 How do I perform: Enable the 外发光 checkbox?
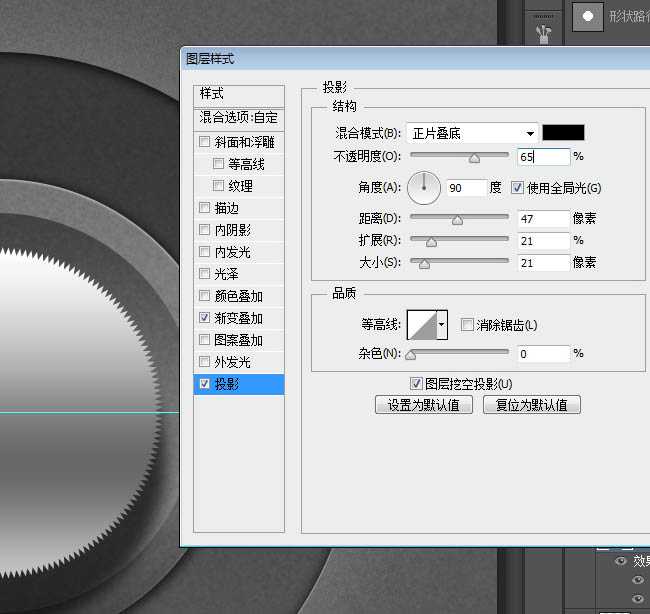204,362
